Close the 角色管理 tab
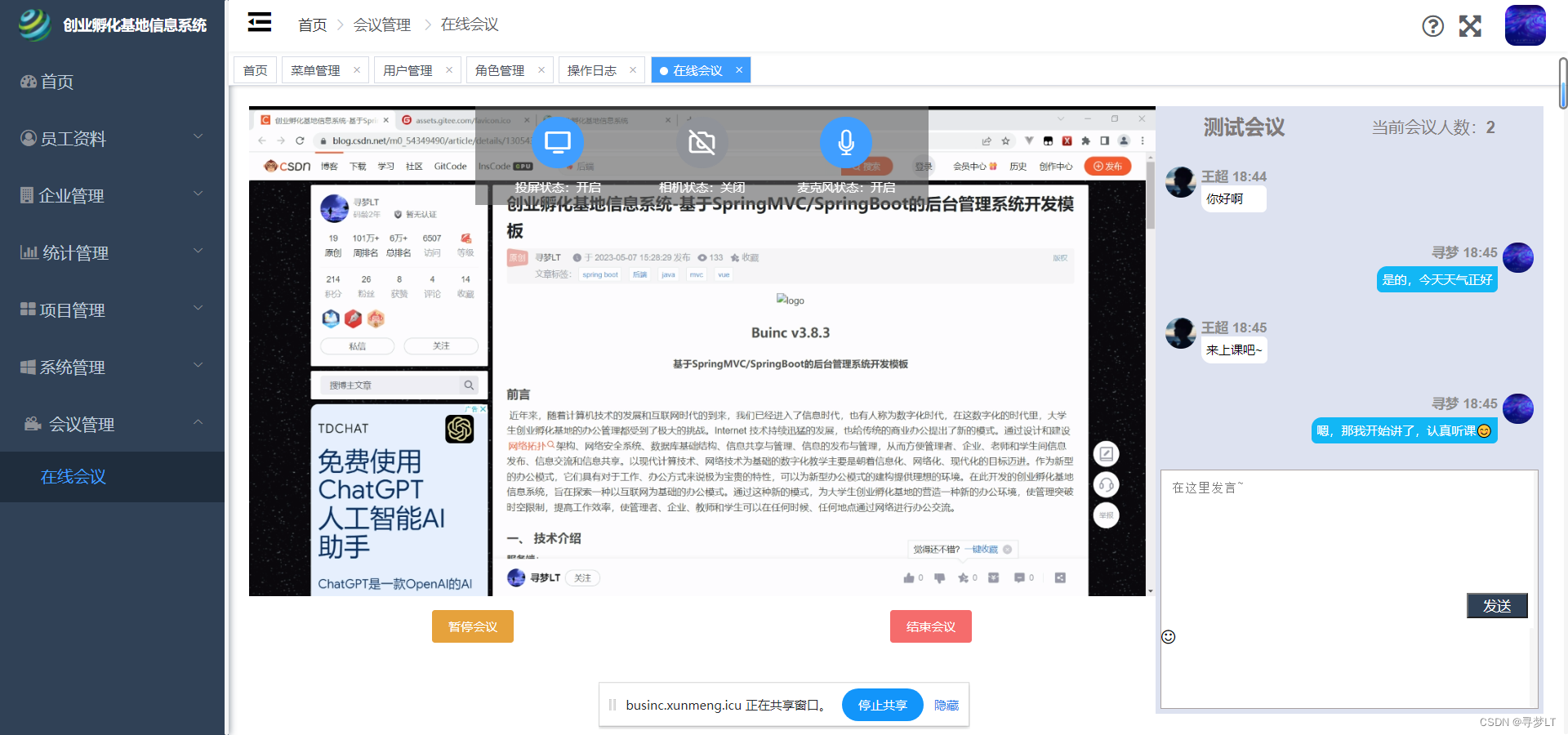 click(x=541, y=70)
